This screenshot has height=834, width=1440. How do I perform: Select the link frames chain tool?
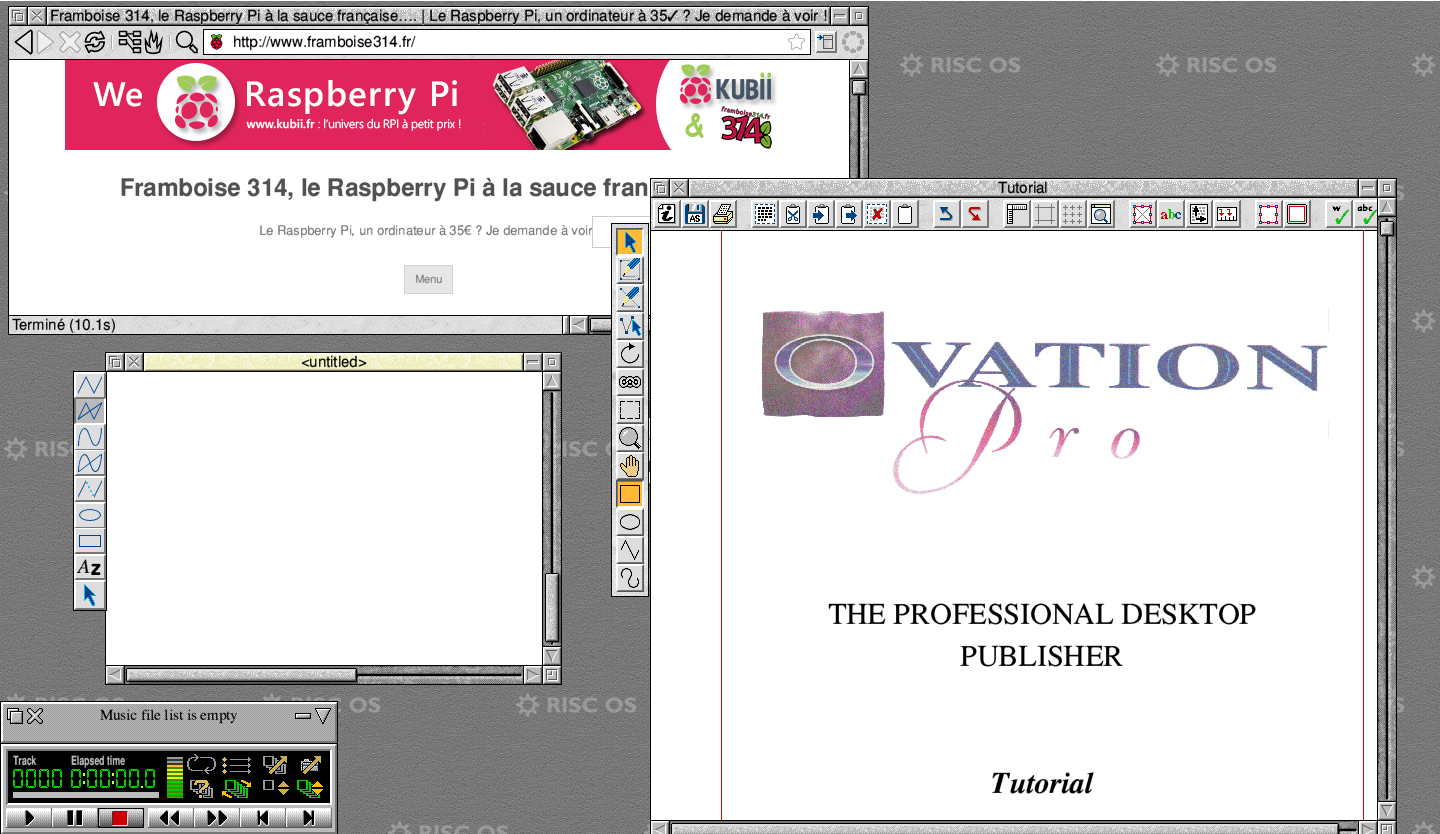[x=630, y=382]
